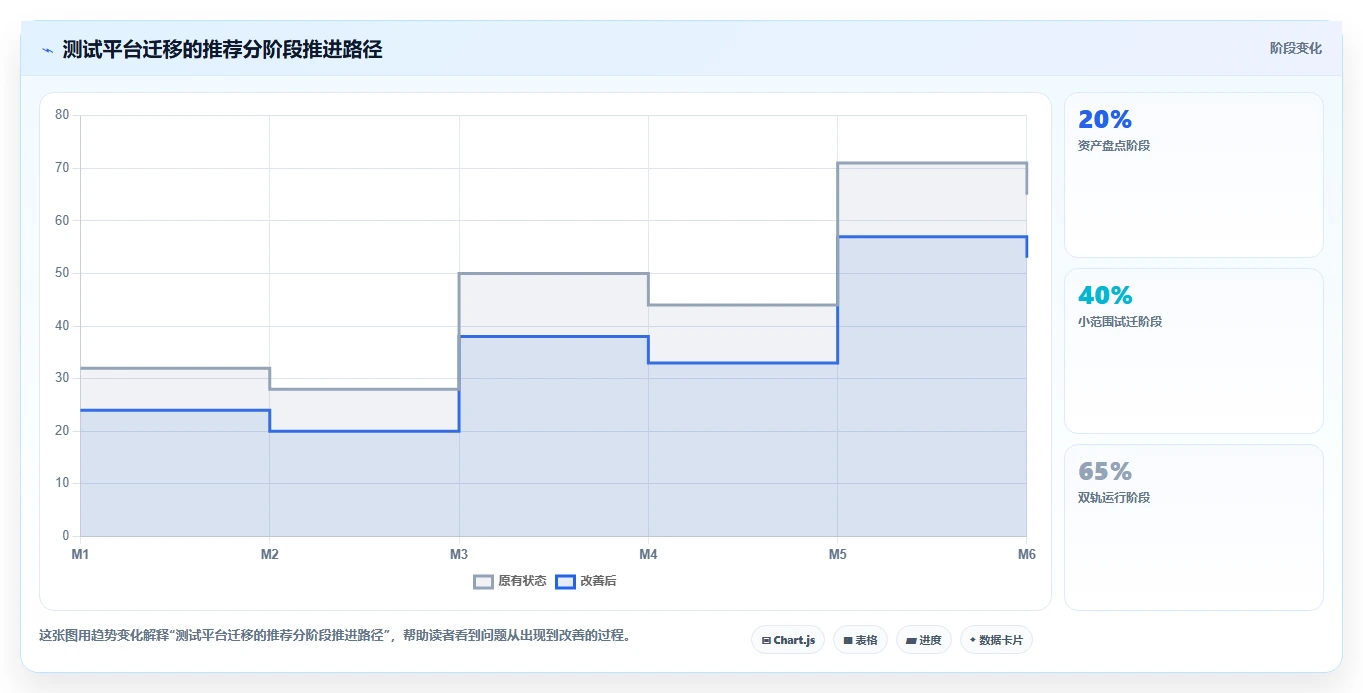Click the 数据卡片 tag button
The height and width of the screenshot is (693, 1363).
(996, 640)
